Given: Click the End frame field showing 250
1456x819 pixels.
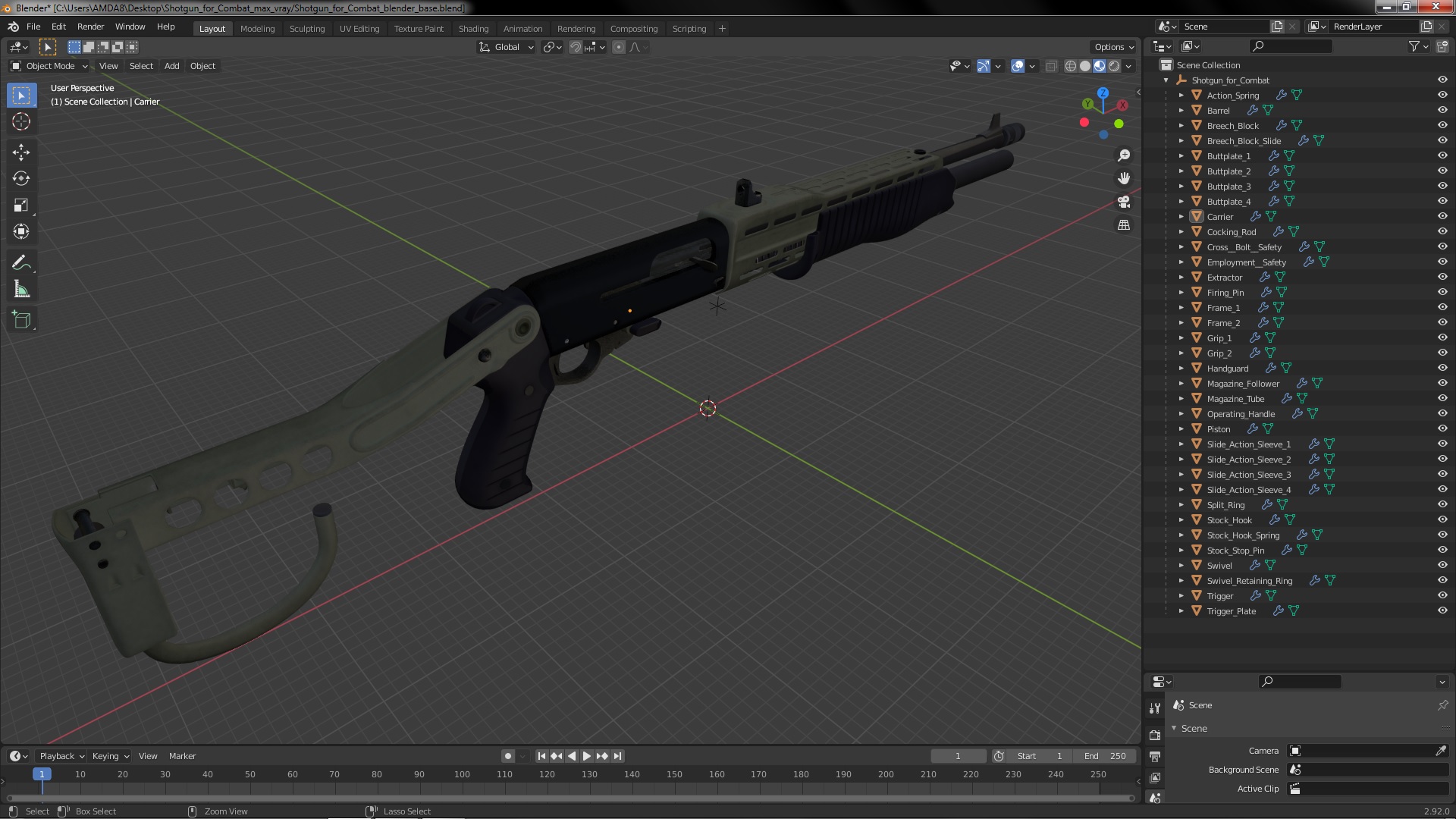Looking at the screenshot, I should pyautogui.click(x=1106, y=756).
